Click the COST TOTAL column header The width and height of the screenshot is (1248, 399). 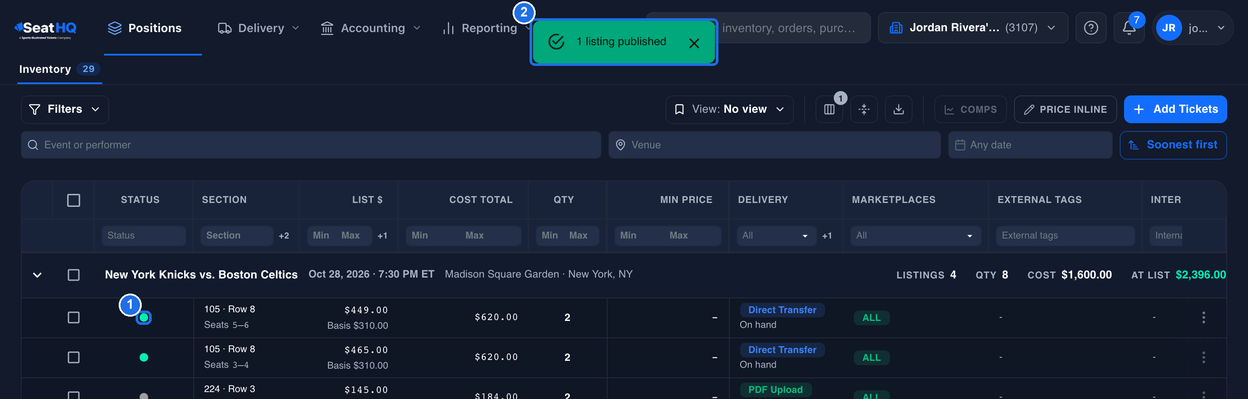pyautogui.click(x=481, y=200)
